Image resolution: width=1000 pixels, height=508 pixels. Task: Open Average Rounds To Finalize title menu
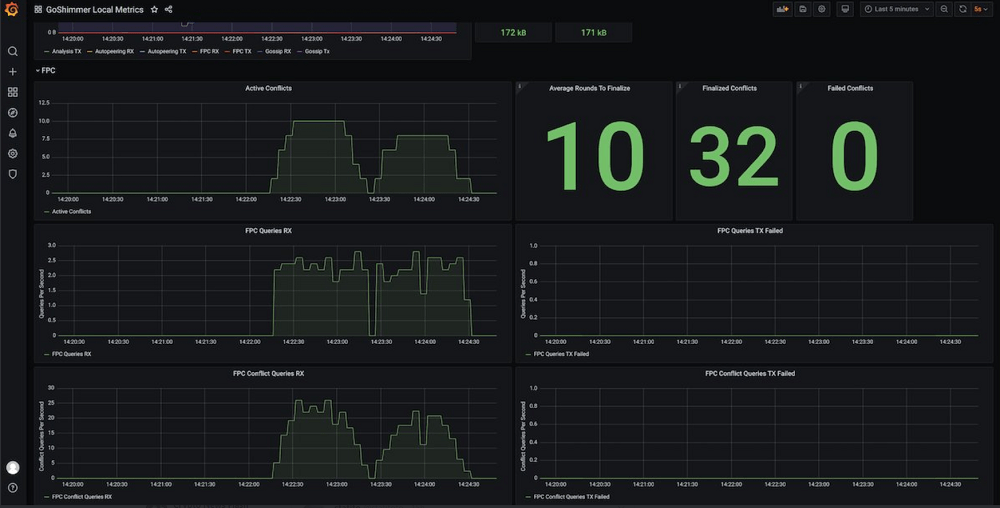coord(589,88)
